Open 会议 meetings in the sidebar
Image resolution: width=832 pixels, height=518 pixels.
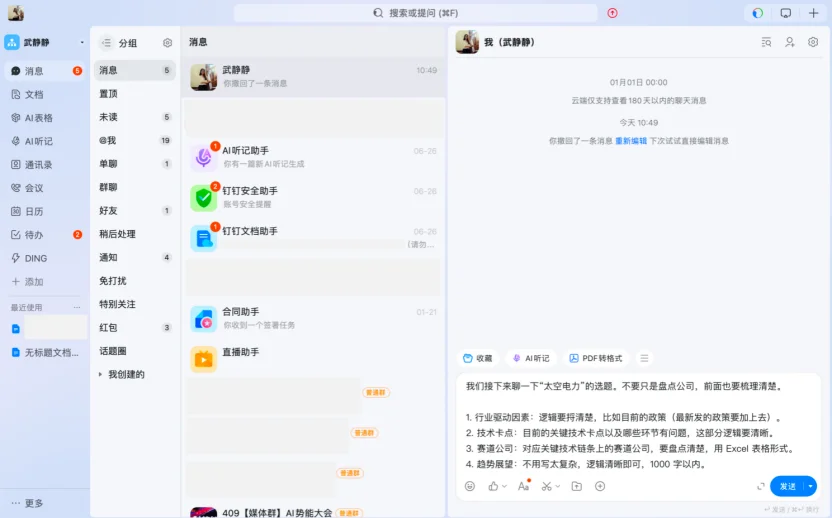pos(45,188)
